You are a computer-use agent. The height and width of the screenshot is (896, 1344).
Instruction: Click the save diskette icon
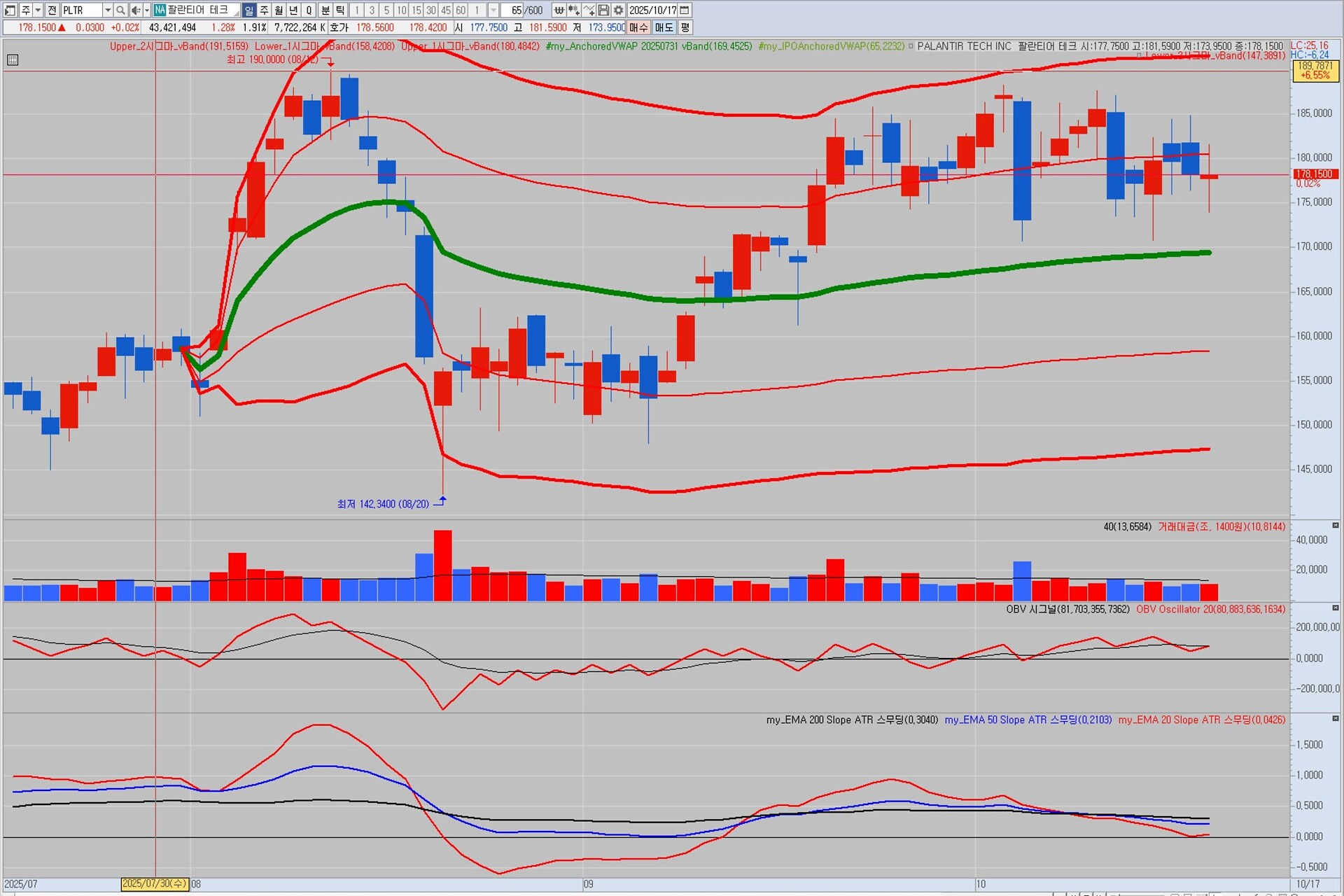tap(603, 10)
